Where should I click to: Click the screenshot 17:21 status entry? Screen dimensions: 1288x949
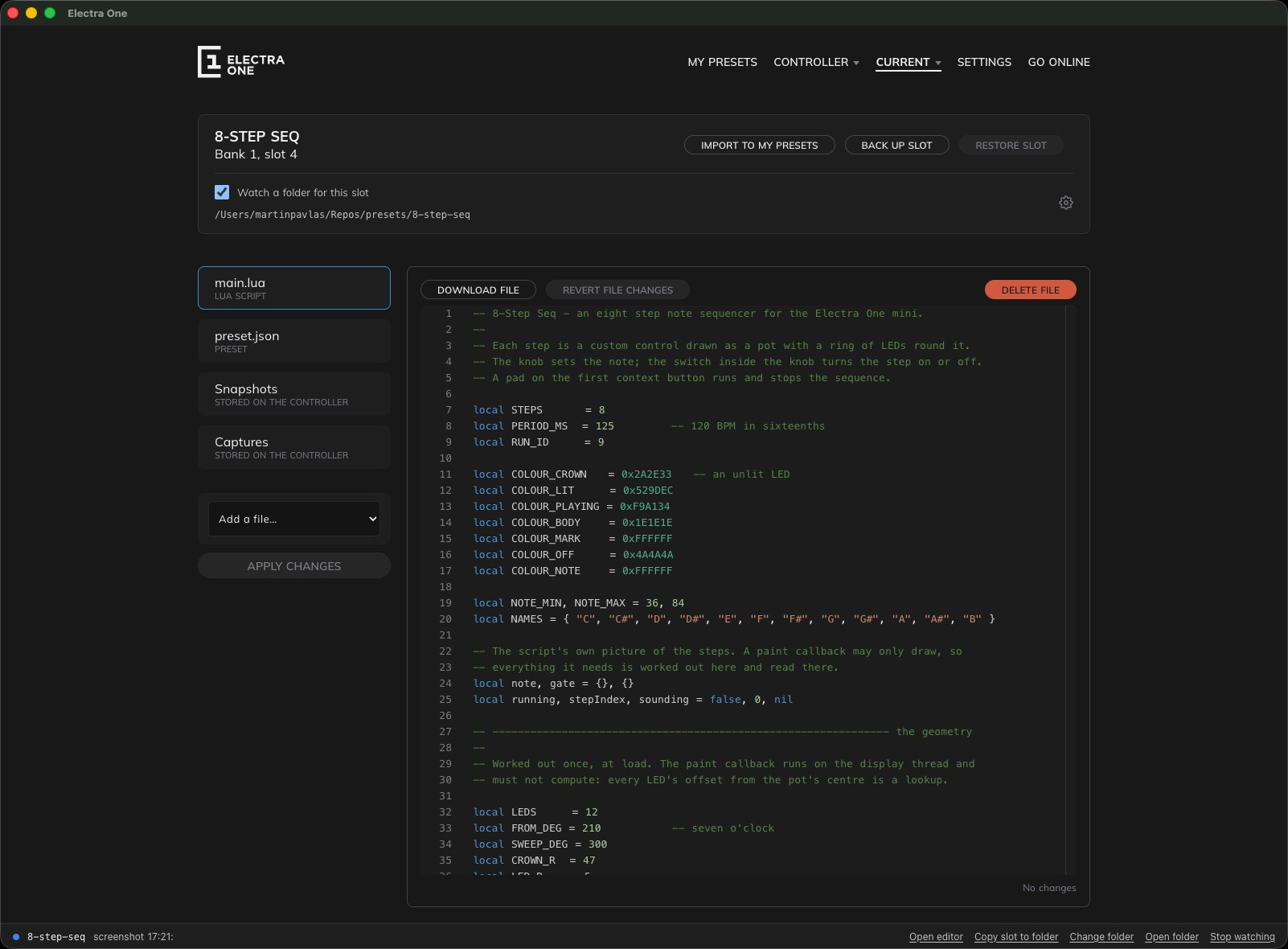click(133, 937)
